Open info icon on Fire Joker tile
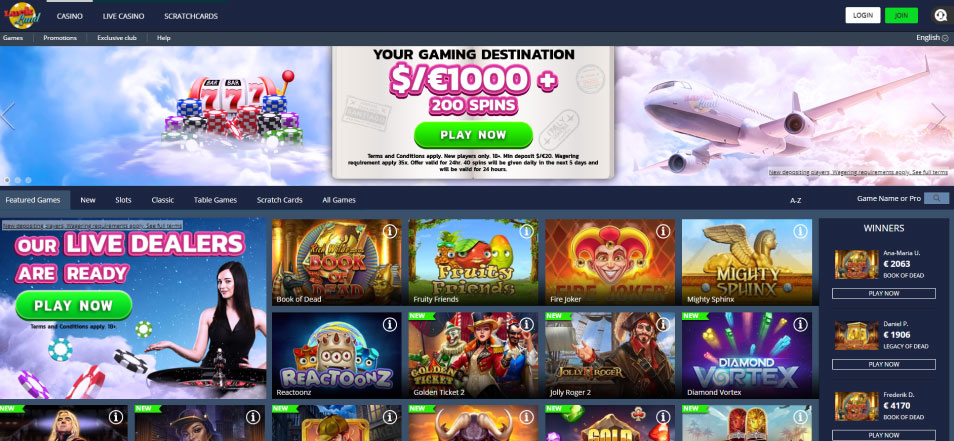This screenshot has height=441, width=954. coord(663,231)
